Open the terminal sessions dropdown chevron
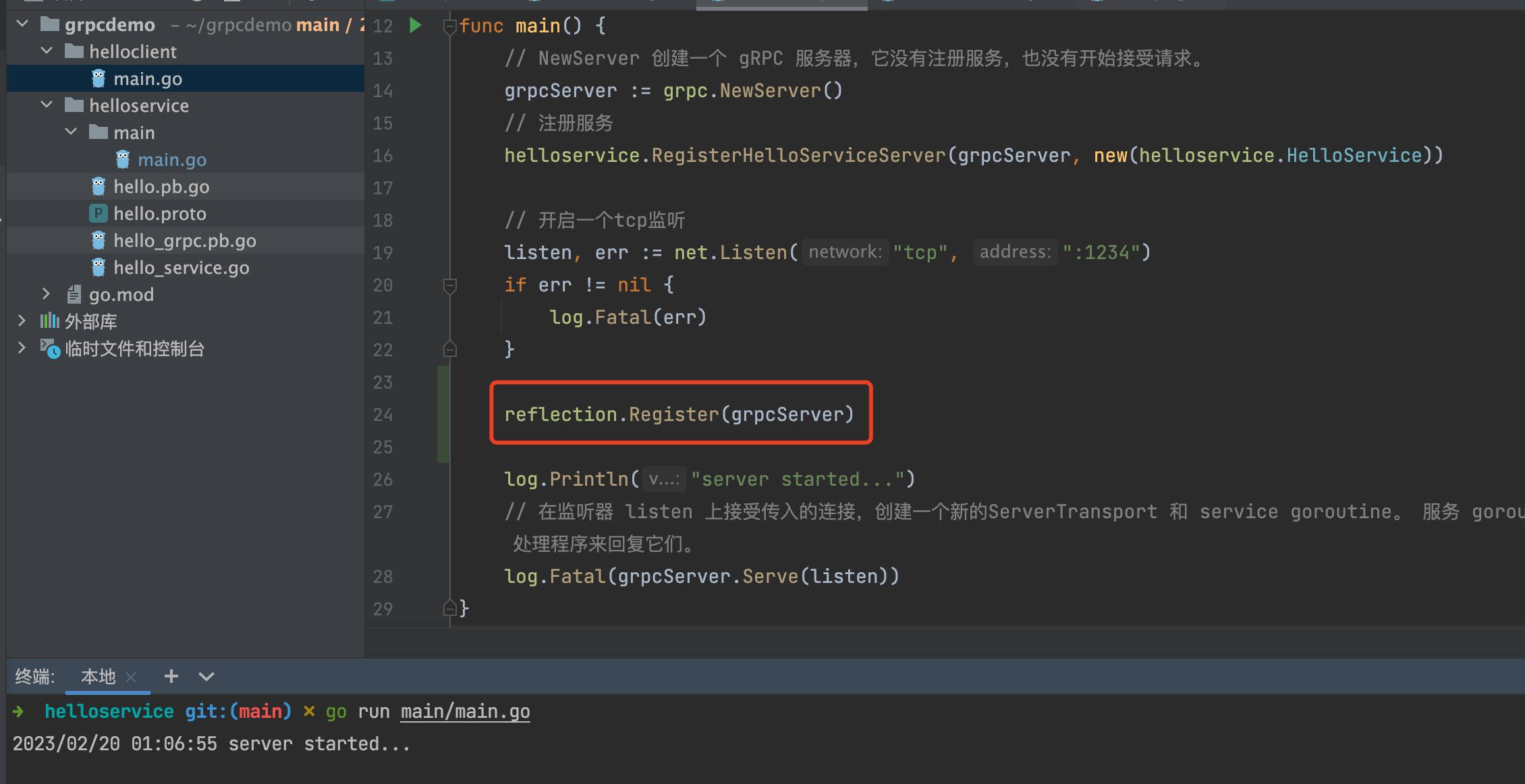 [x=206, y=676]
